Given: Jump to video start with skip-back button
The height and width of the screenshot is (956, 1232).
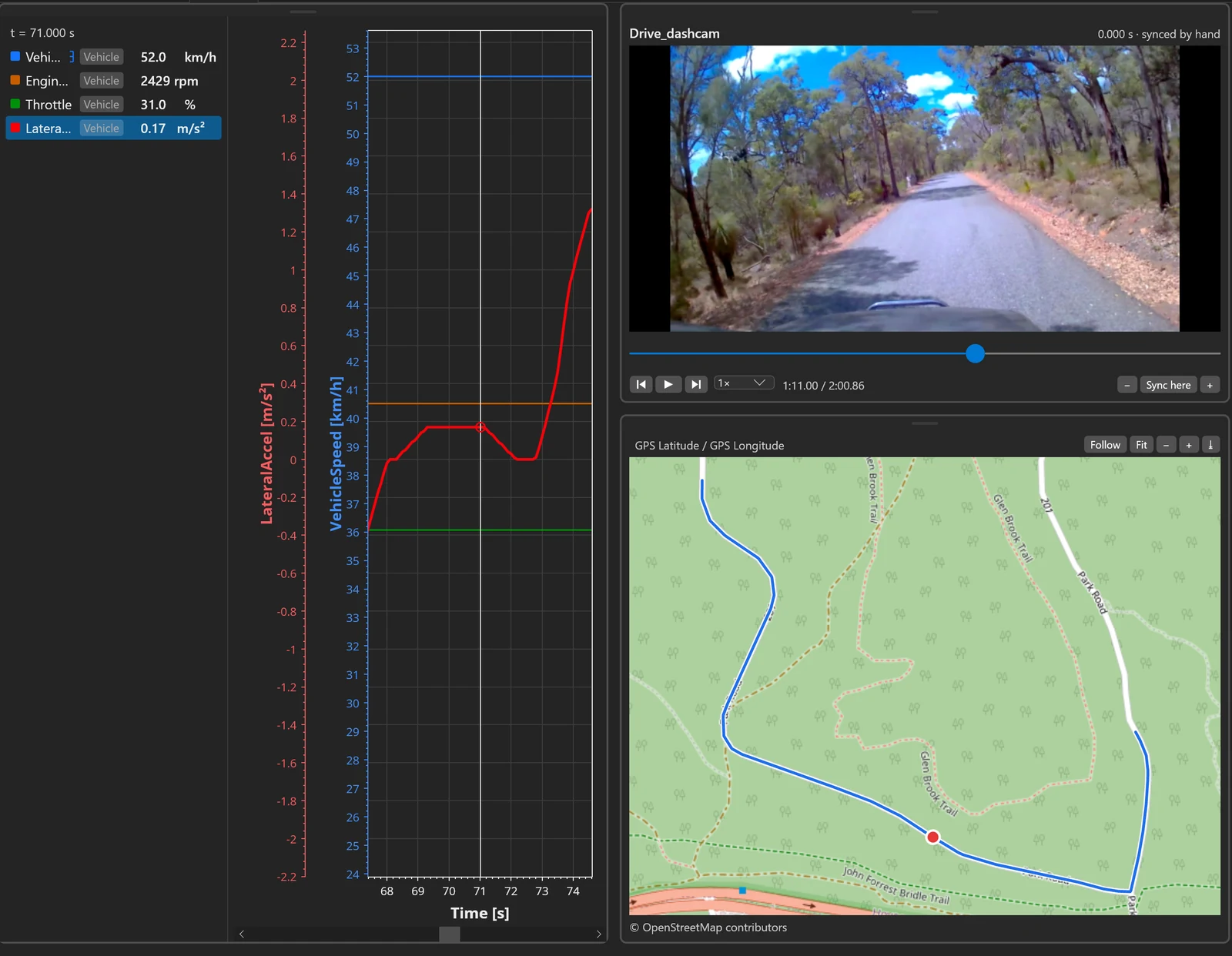Looking at the screenshot, I should (x=641, y=384).
